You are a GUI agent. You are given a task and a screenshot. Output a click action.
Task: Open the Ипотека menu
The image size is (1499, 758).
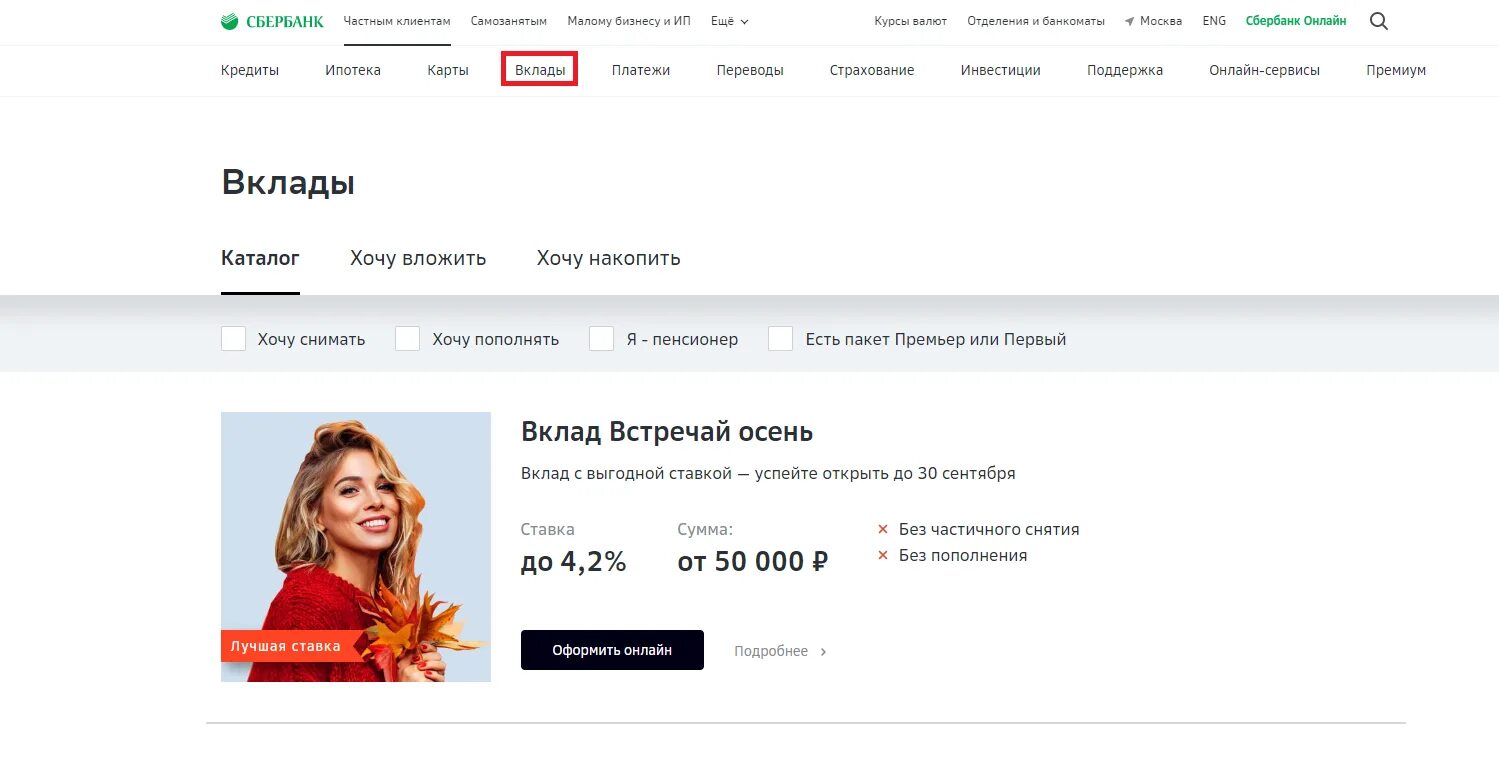click(x=353, y=70)
